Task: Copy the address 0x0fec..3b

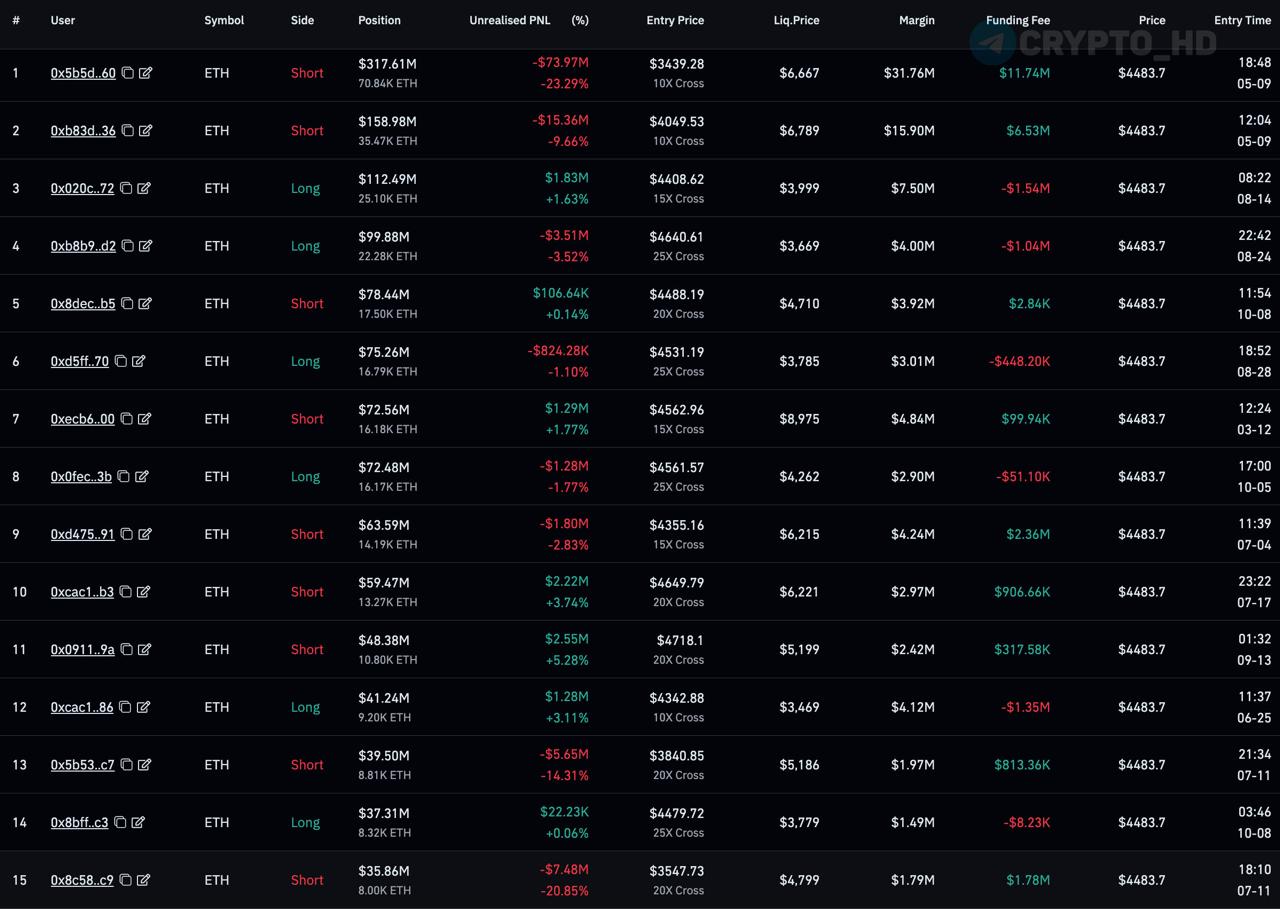Action: (123, 477)
